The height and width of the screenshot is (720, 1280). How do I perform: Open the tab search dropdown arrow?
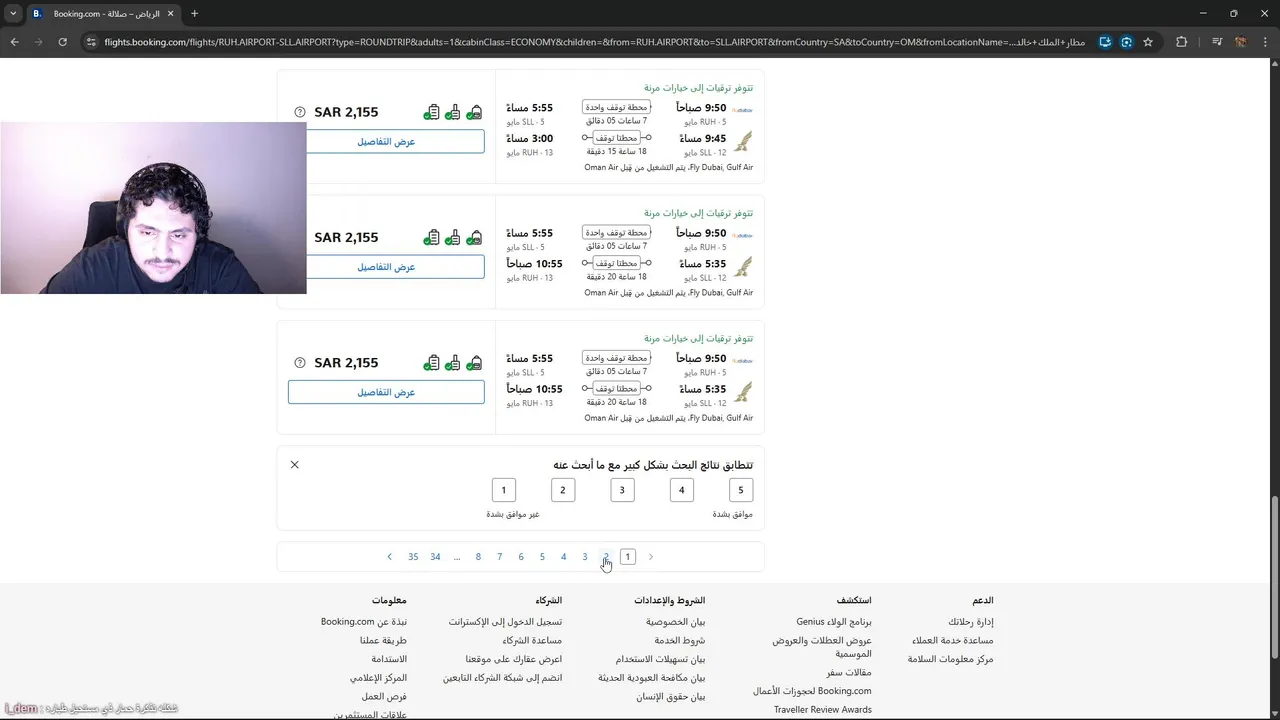[x=13, y=14]
